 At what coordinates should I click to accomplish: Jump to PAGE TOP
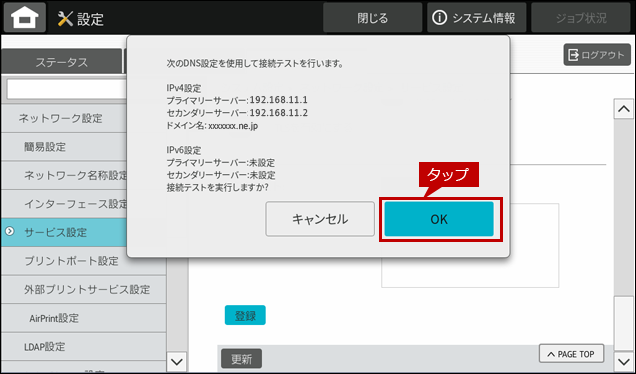click(x=571, y=354)
